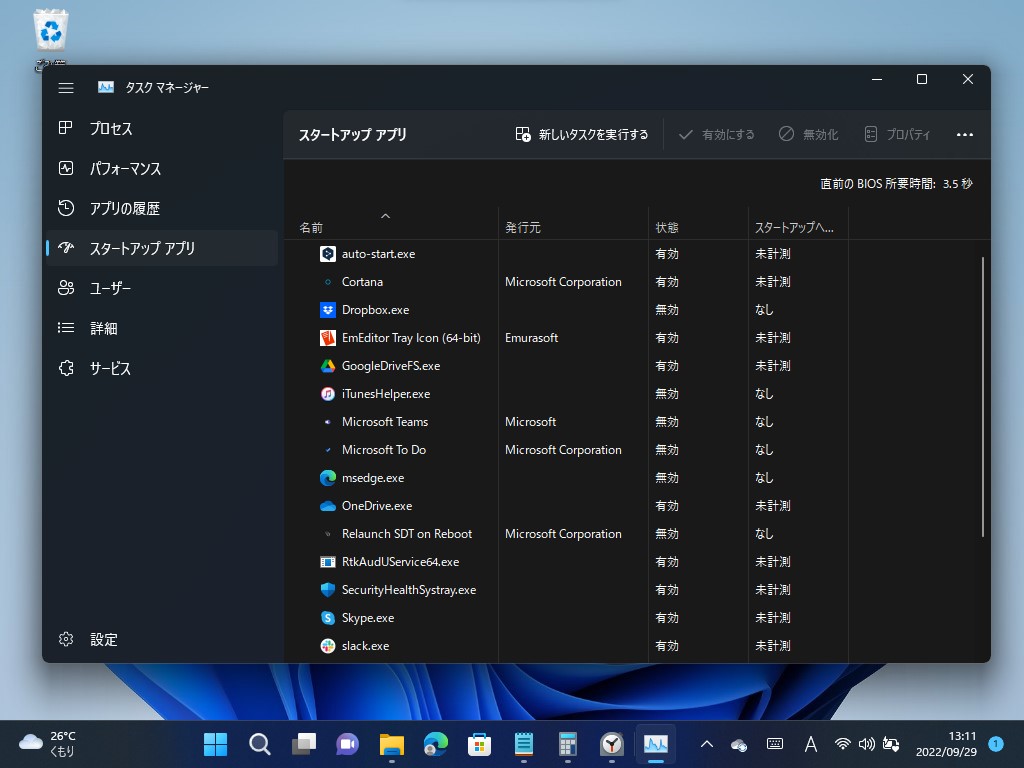
Task: Click the SecurityHealthSystray.exe shield icon
Action: coord(328,590)
